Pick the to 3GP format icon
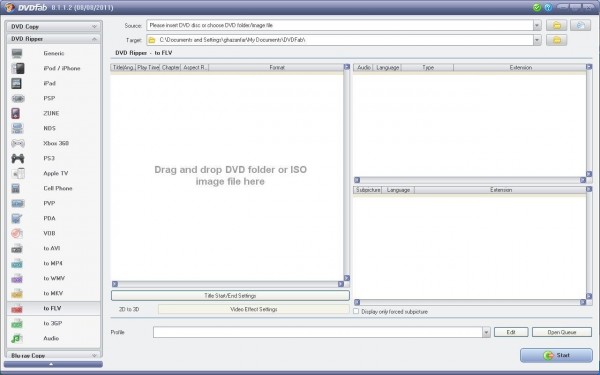 [x=17, y=323]
